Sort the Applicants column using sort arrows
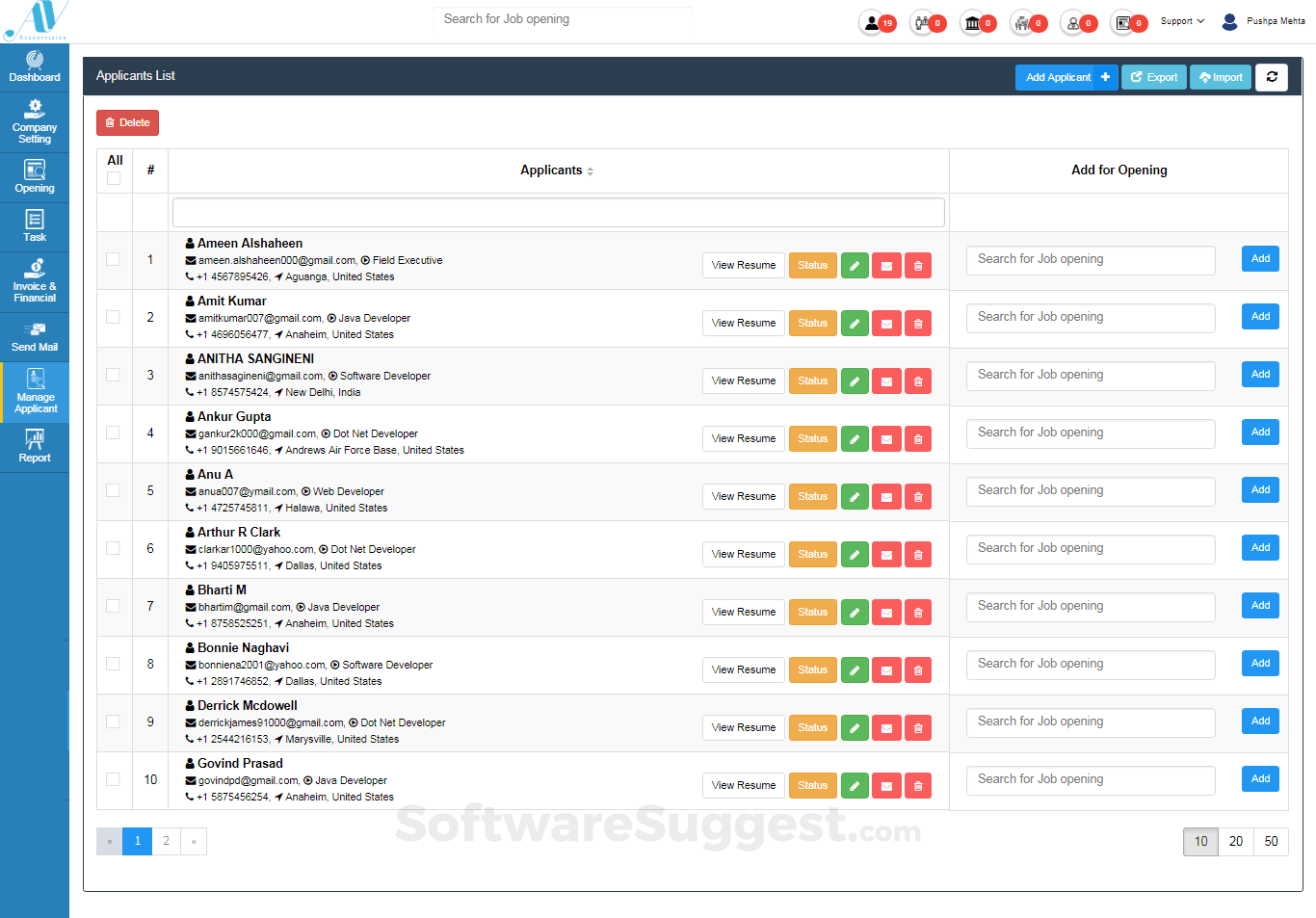1316x918 pixels. coord(590,171)
